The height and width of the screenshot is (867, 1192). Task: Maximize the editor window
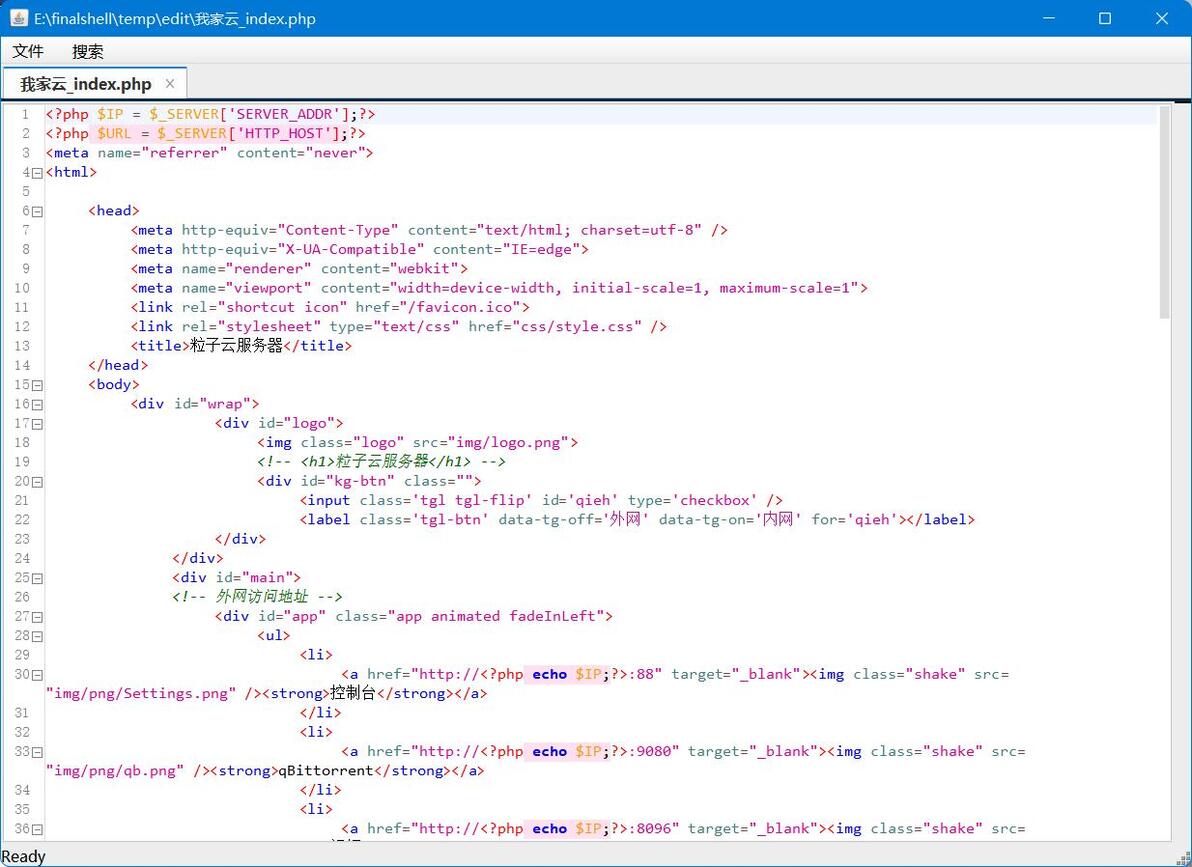[1105, 18]
